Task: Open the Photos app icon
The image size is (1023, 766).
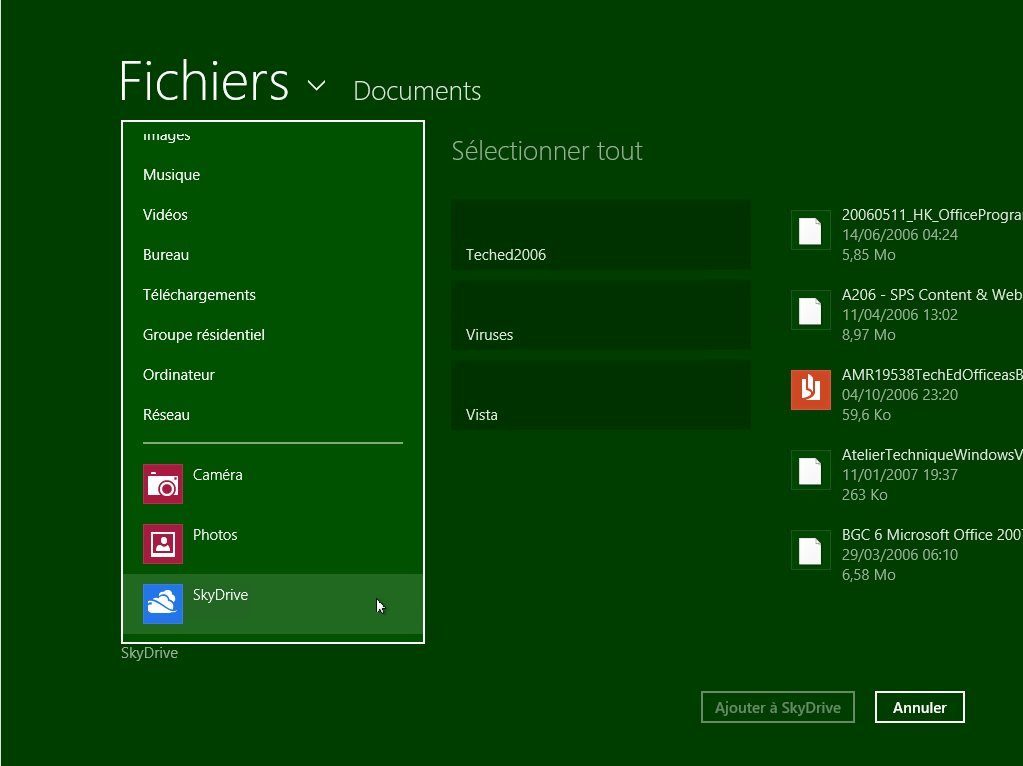Action: [x=162, y=544]
